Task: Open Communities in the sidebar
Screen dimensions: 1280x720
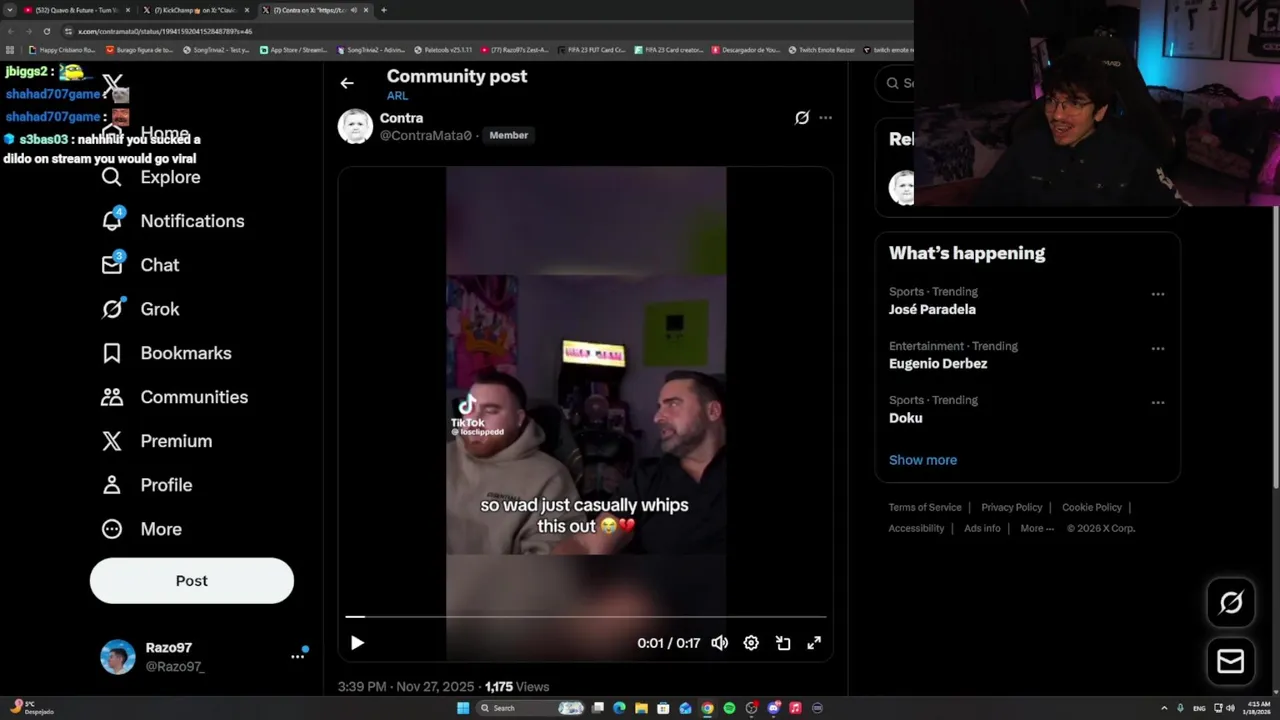Action: 174,397
